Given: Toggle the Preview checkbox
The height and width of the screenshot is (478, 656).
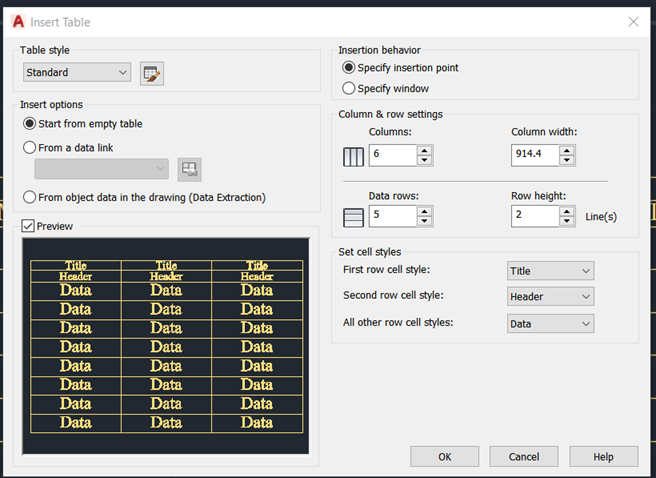Looking at the screenshot, I should (x=28, y=226).
